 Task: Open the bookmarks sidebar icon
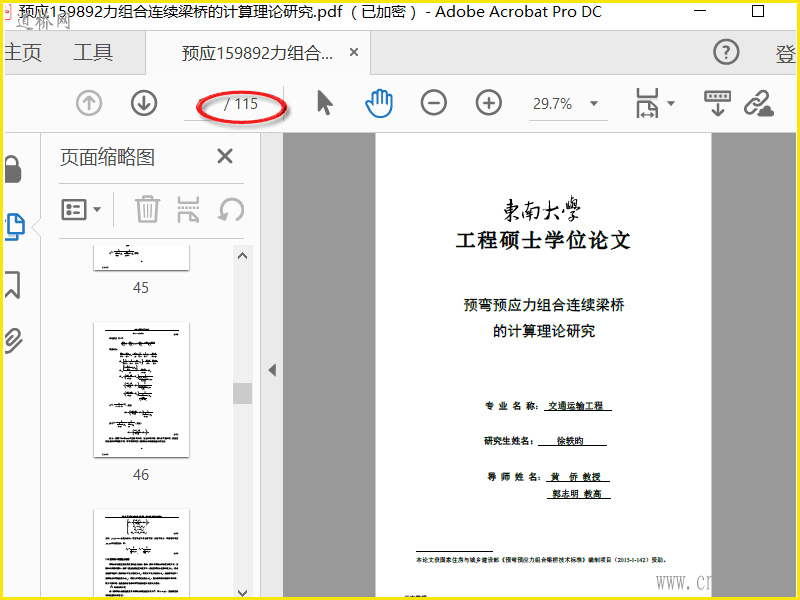pyautogui.click(x=12, y=285)
